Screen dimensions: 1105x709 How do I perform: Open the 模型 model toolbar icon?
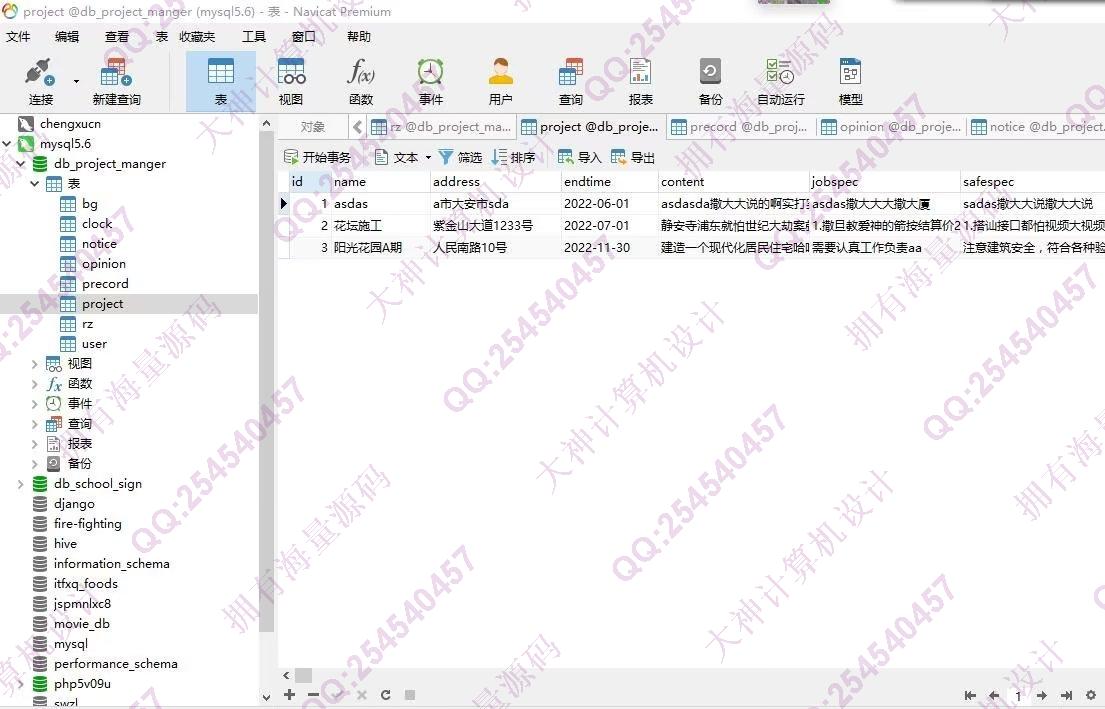point(851,81)
